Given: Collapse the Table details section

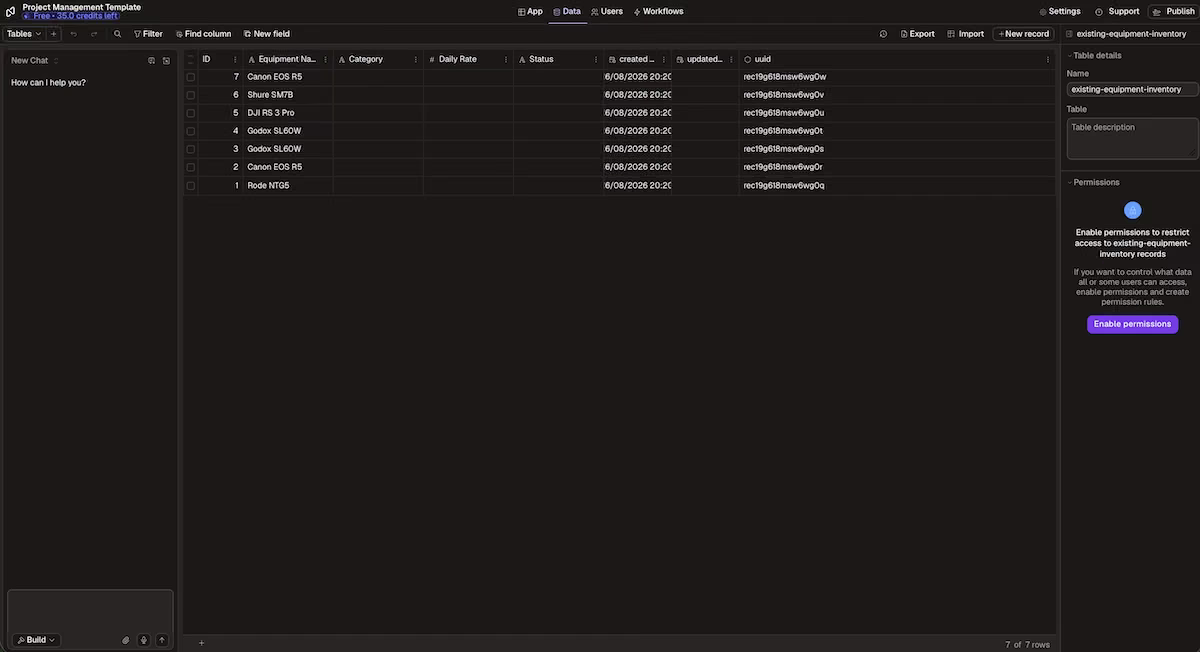Looking at the screenshot, I should 1094,56.
